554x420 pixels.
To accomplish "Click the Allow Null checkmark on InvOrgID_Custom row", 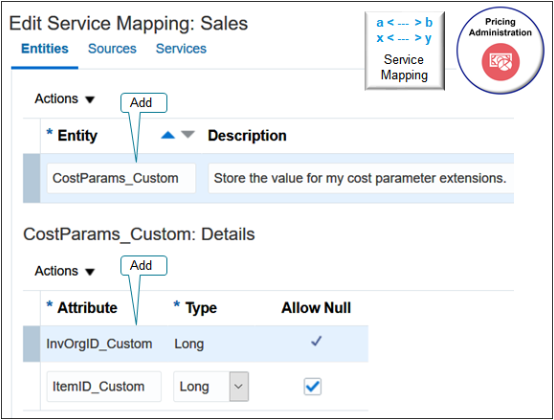I will [316, 341].
